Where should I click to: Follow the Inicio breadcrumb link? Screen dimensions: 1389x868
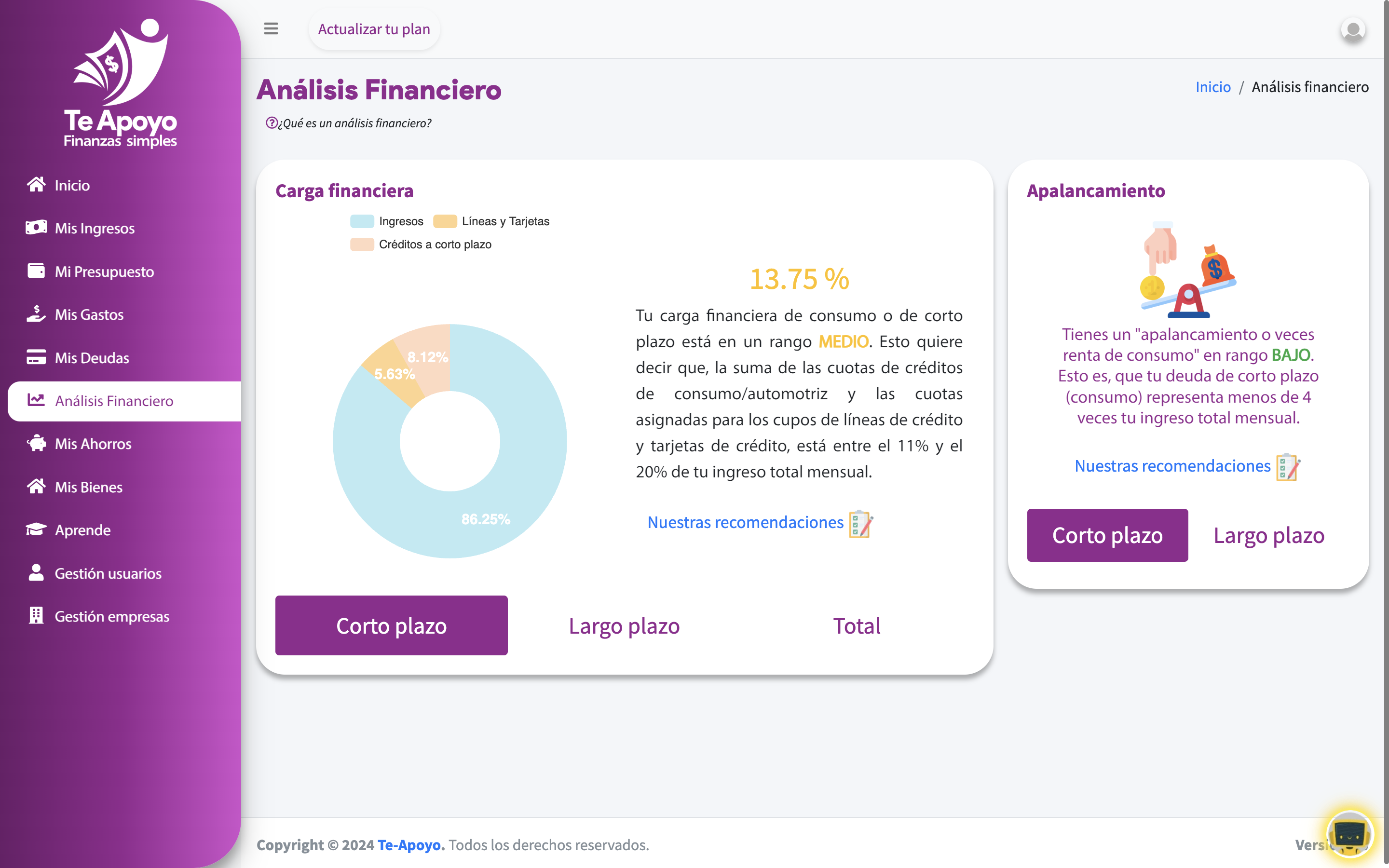click(x=1213, y=87)
